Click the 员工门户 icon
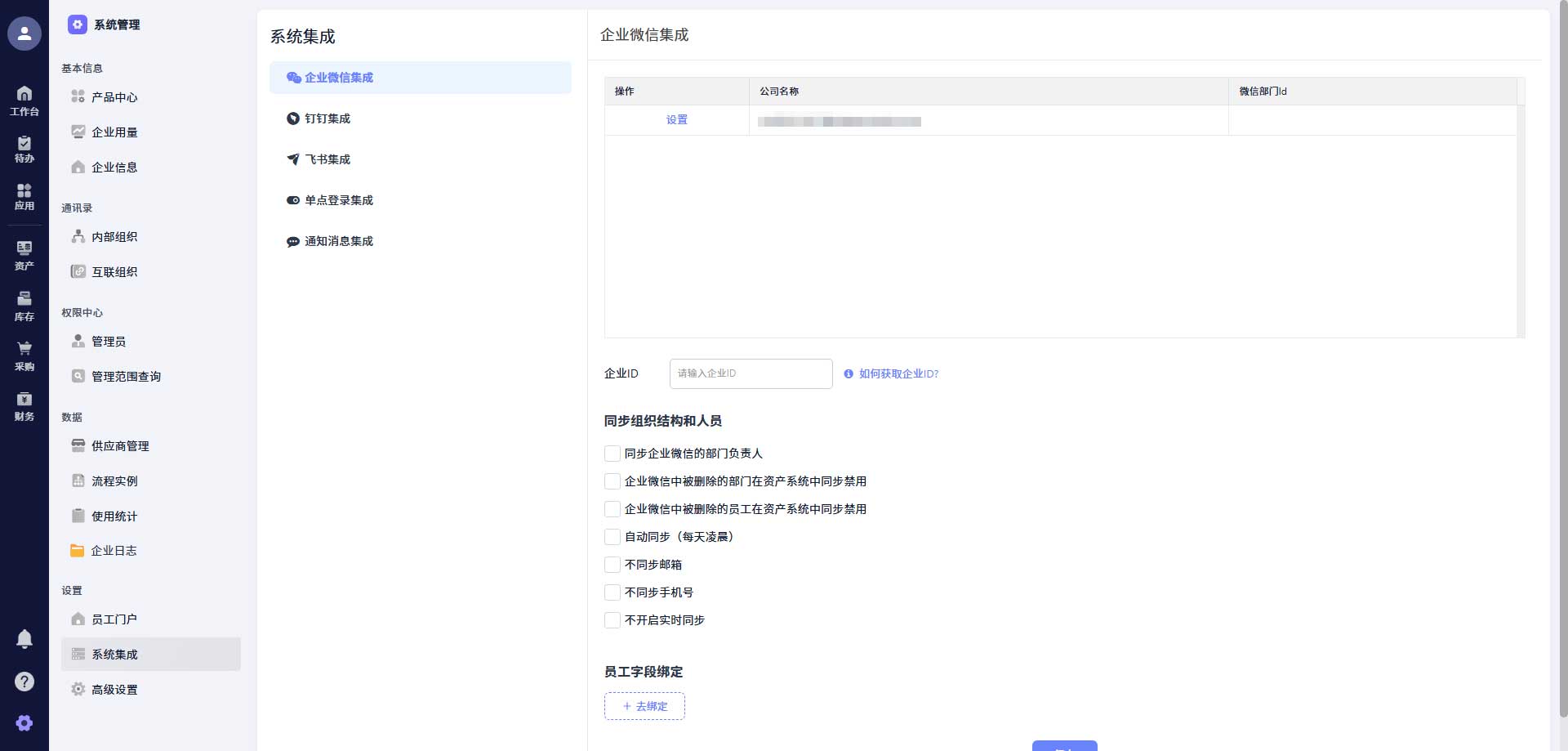 tap(78, 619)
